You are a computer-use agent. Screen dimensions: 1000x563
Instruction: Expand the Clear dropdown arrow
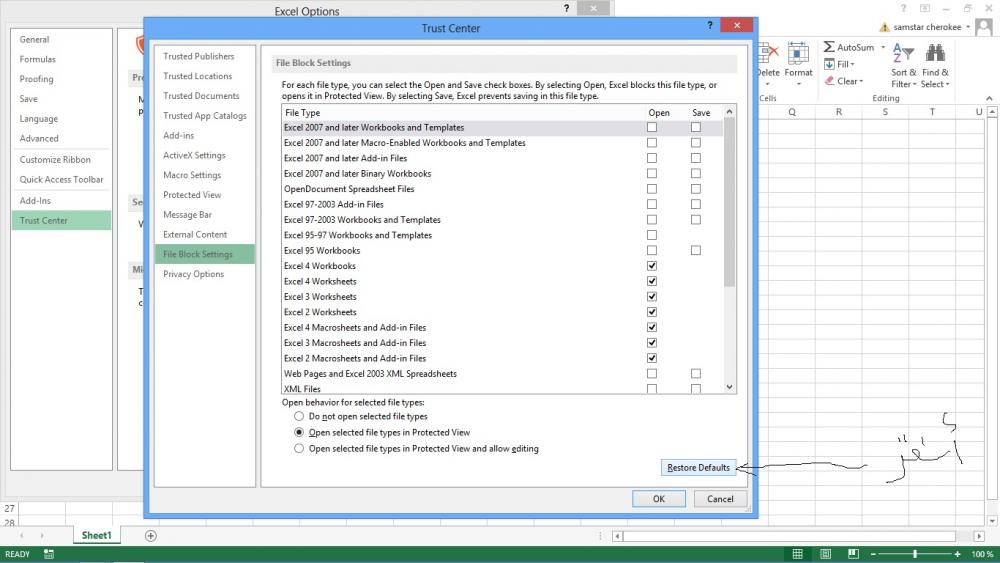(x=861, y=81)
